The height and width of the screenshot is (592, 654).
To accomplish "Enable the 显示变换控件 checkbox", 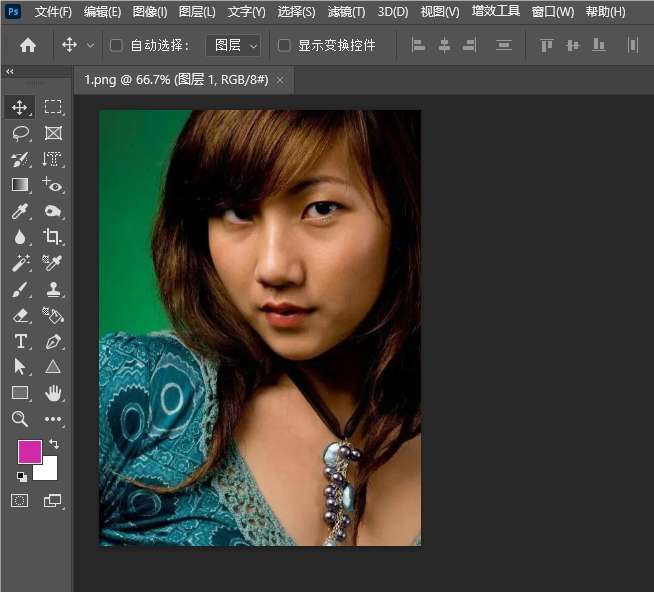I will pyautogui.click(x=284, y=45).
